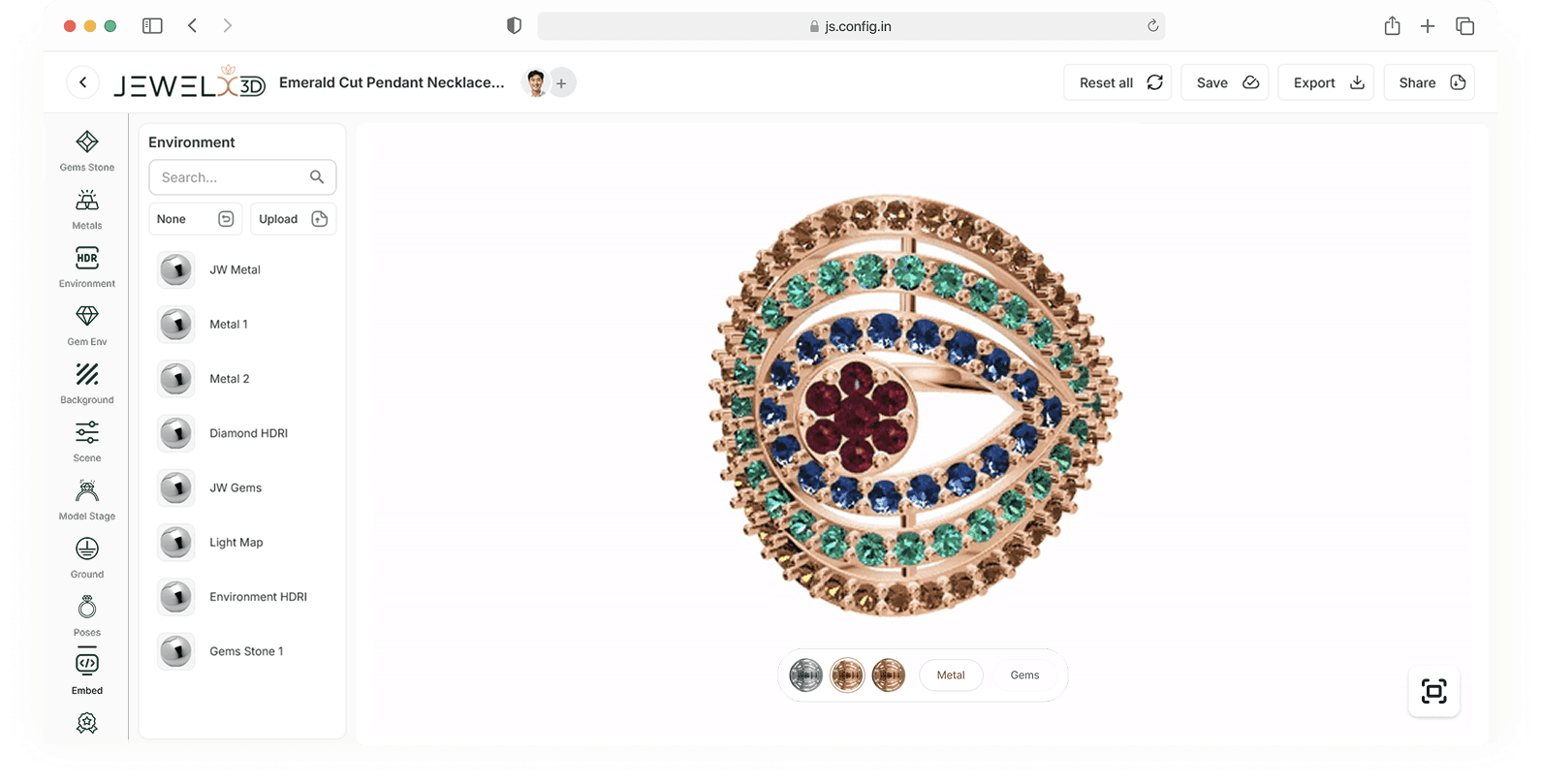
Task: Switch to the Gems tab
Action: click(x=1024, y=675)
